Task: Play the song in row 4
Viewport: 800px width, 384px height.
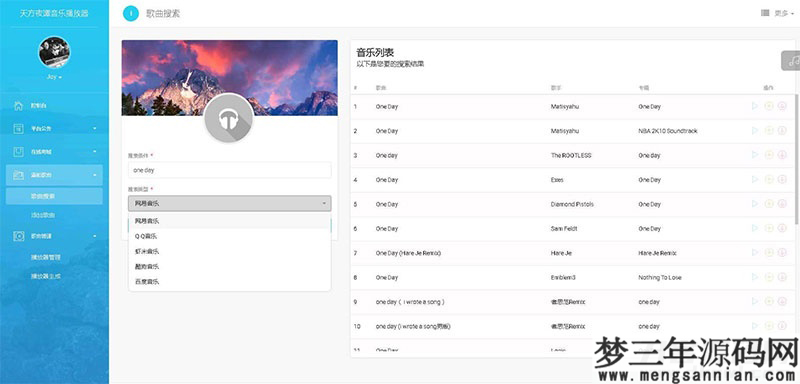Action: point(755,180)
